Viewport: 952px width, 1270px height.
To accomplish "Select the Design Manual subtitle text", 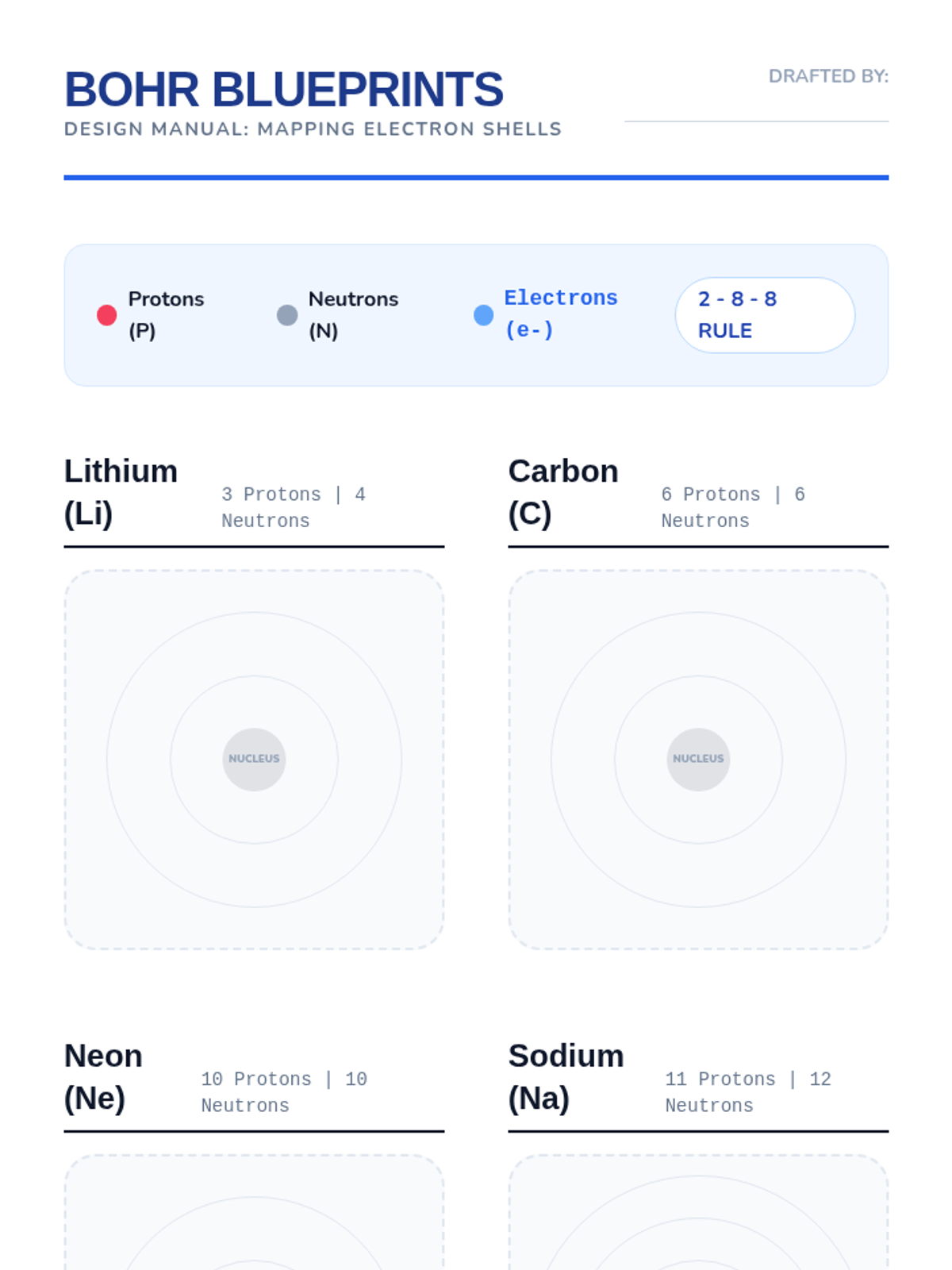I will pyautogui.click(x=313, y=129).
